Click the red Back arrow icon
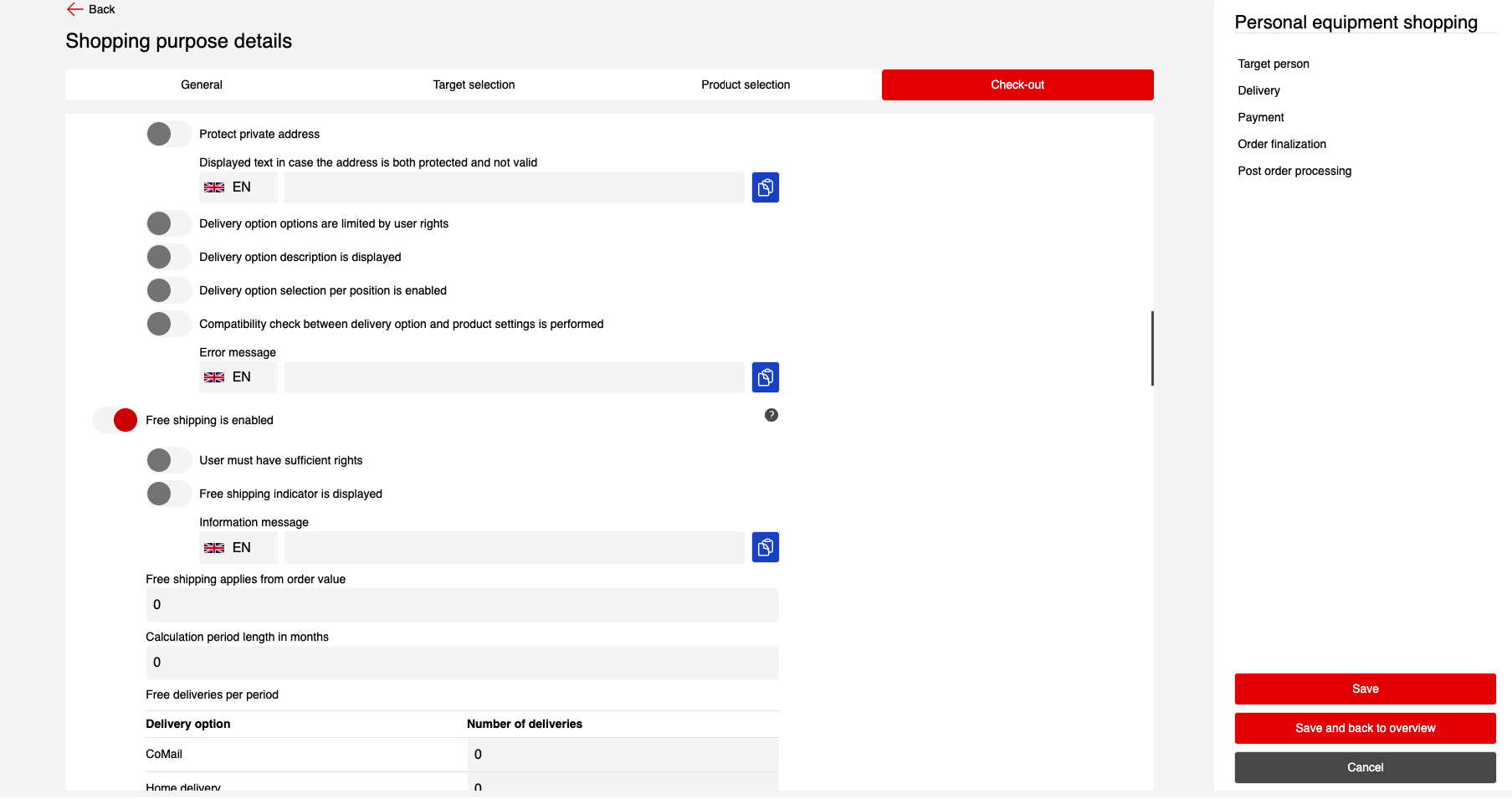1512x799 pixels. click(74, 9)
